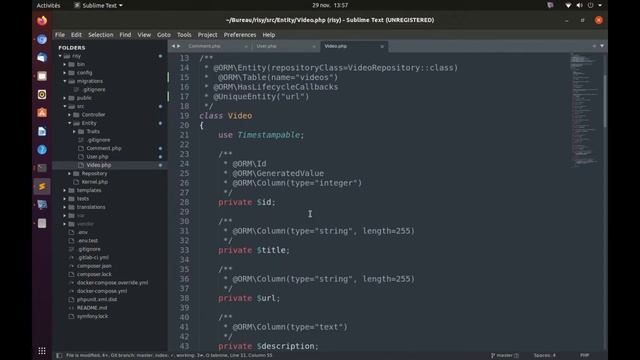Screen dimensions: 640x360
Task: Collapse the src folder
Action: coord(64,107)
